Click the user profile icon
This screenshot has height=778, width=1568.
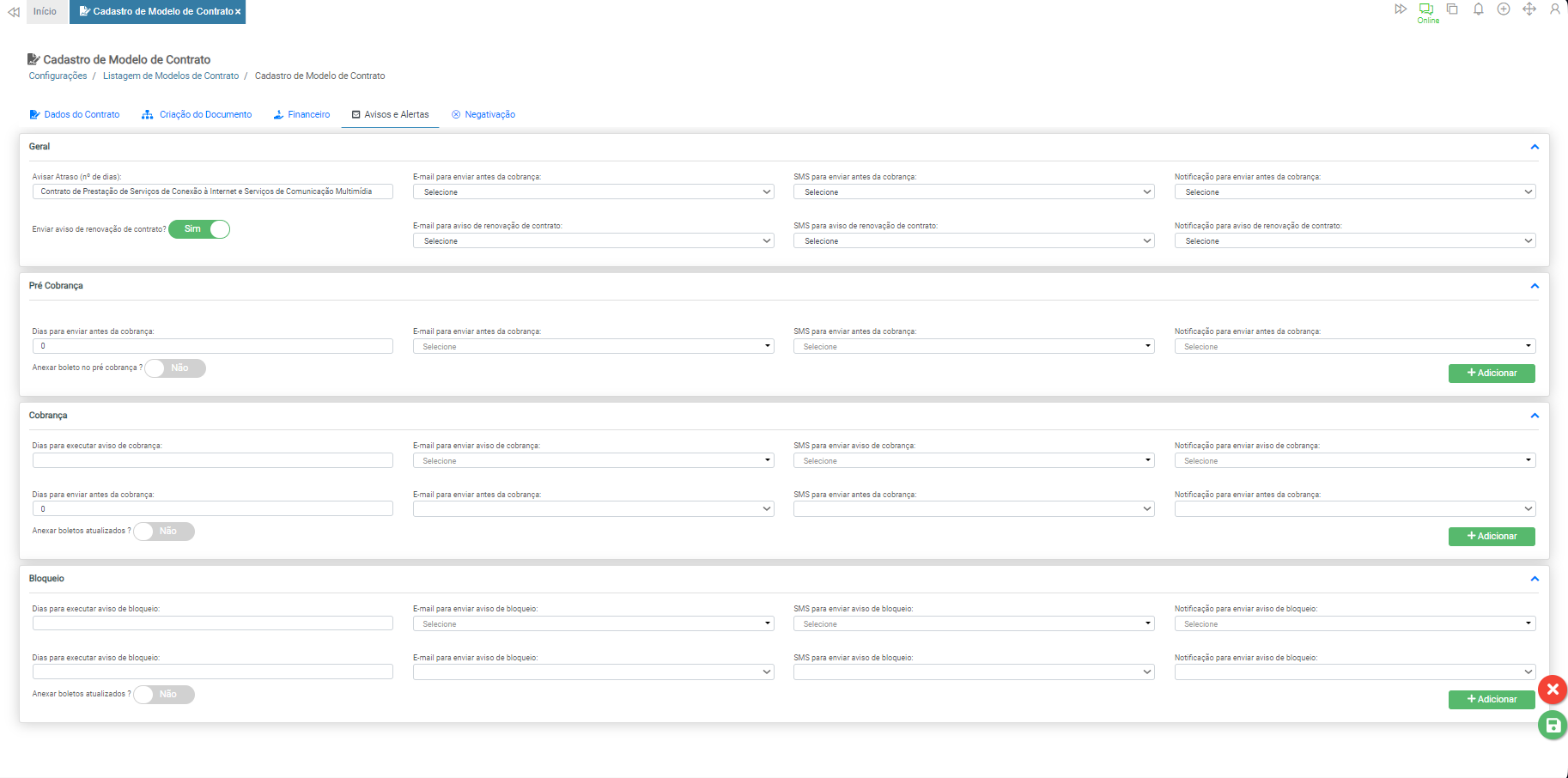(1554, 9)
